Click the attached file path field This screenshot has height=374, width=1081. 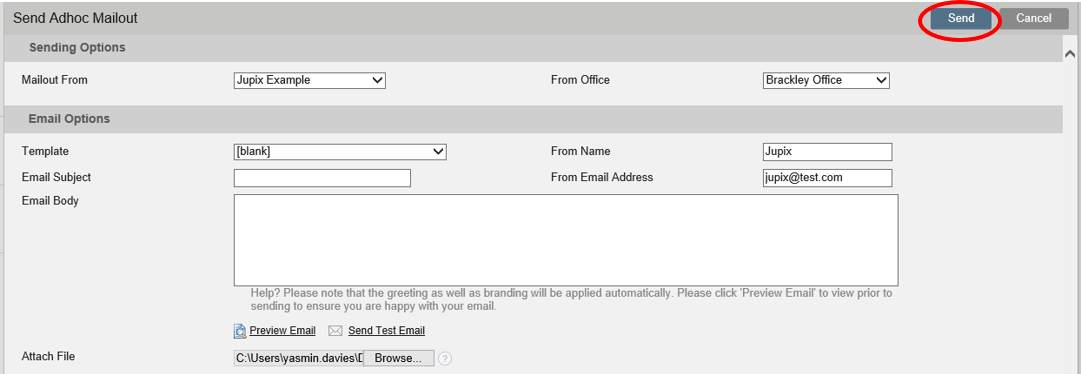click(x=299, y=358)
